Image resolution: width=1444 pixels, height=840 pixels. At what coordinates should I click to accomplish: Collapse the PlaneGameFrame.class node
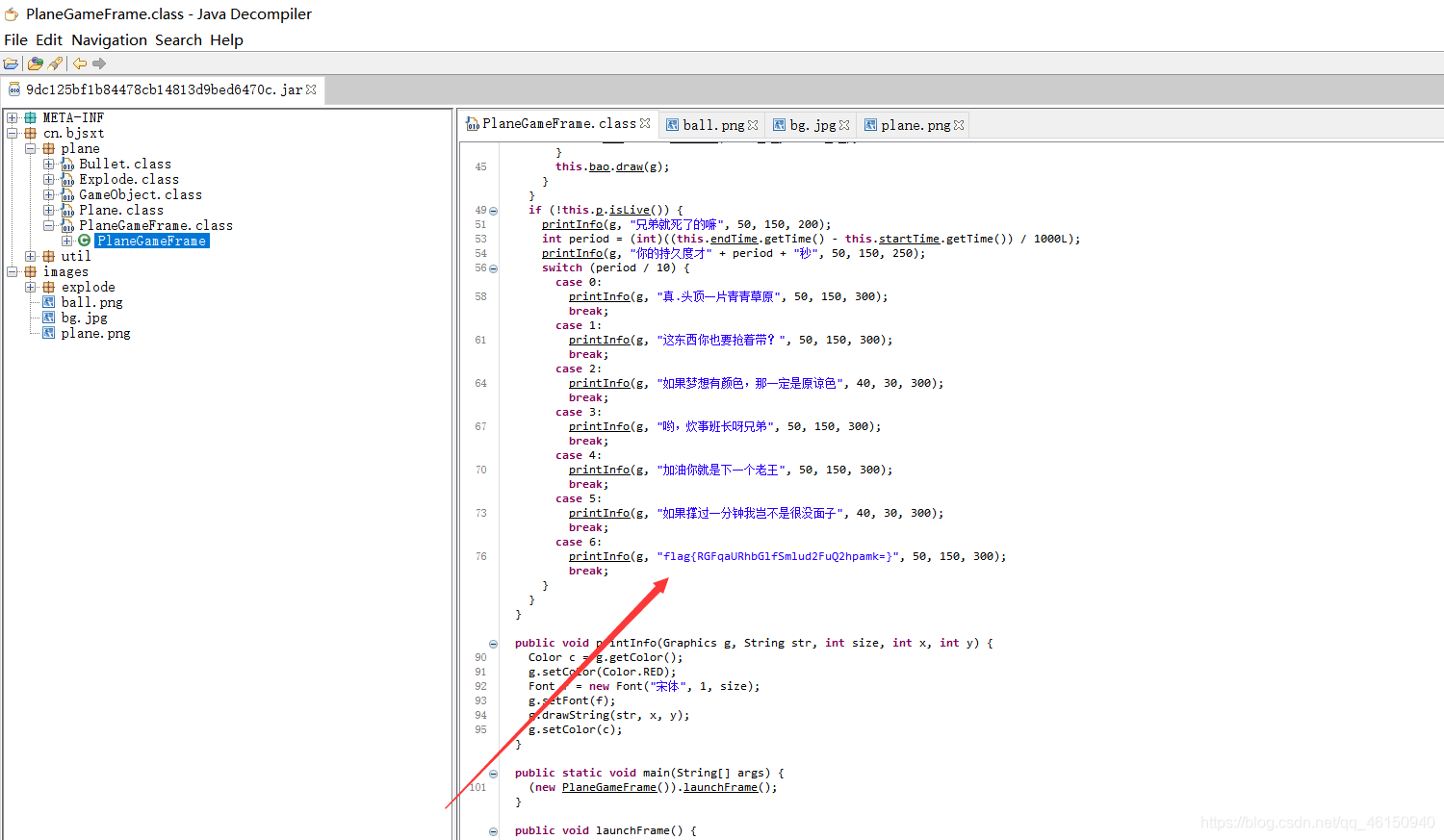pyautogui.click(x=49, y=225)
